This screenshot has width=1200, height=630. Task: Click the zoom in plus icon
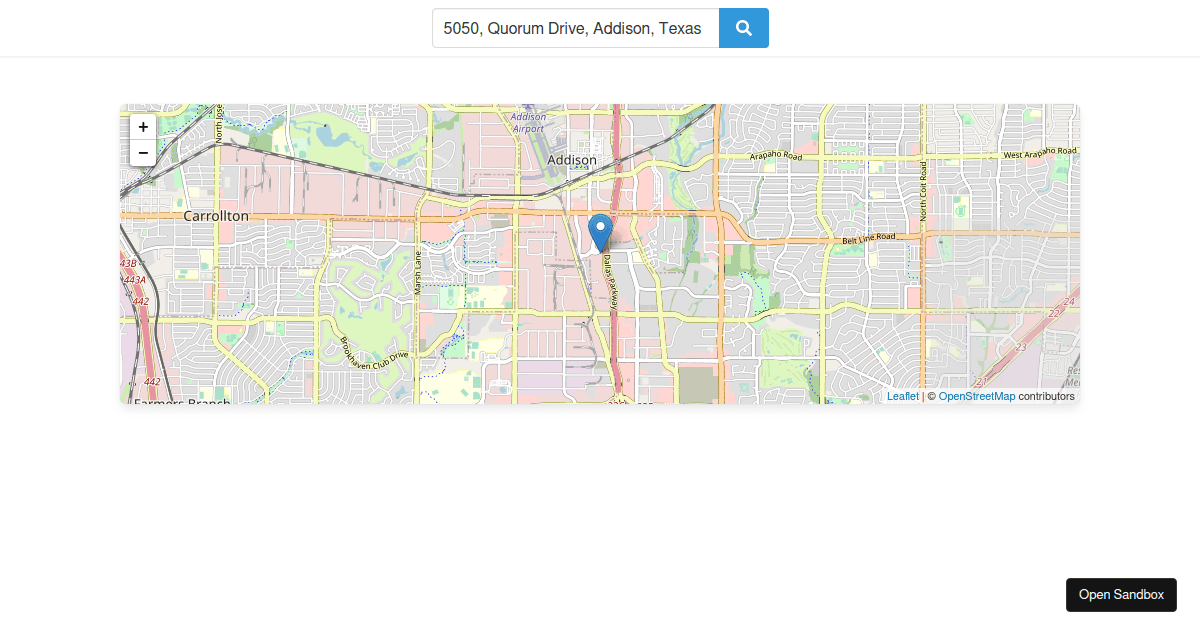(143, 127)
